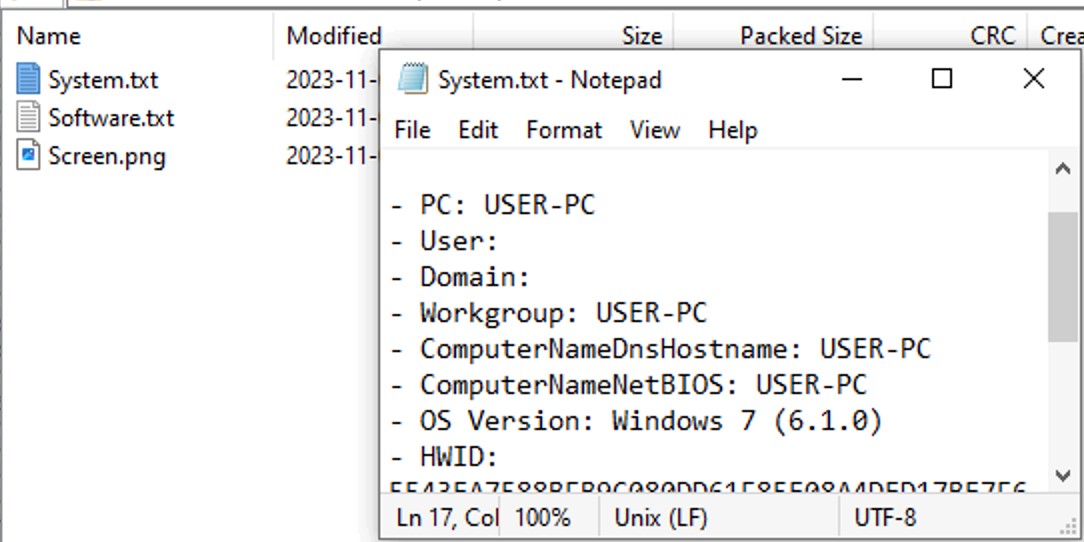Maximize the Notepad window

pos(942,79)
